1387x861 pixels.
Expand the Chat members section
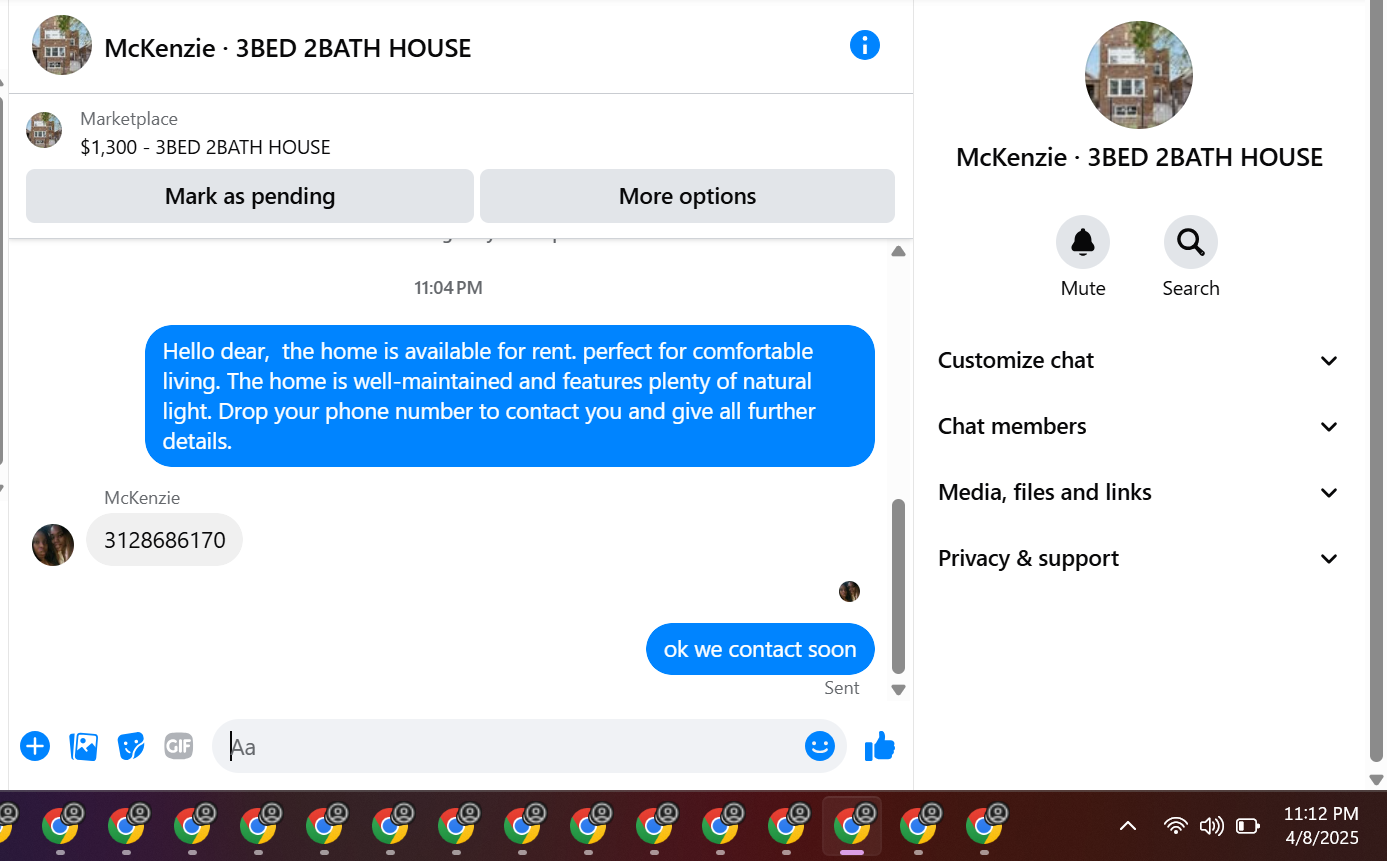click(1138, 426)
